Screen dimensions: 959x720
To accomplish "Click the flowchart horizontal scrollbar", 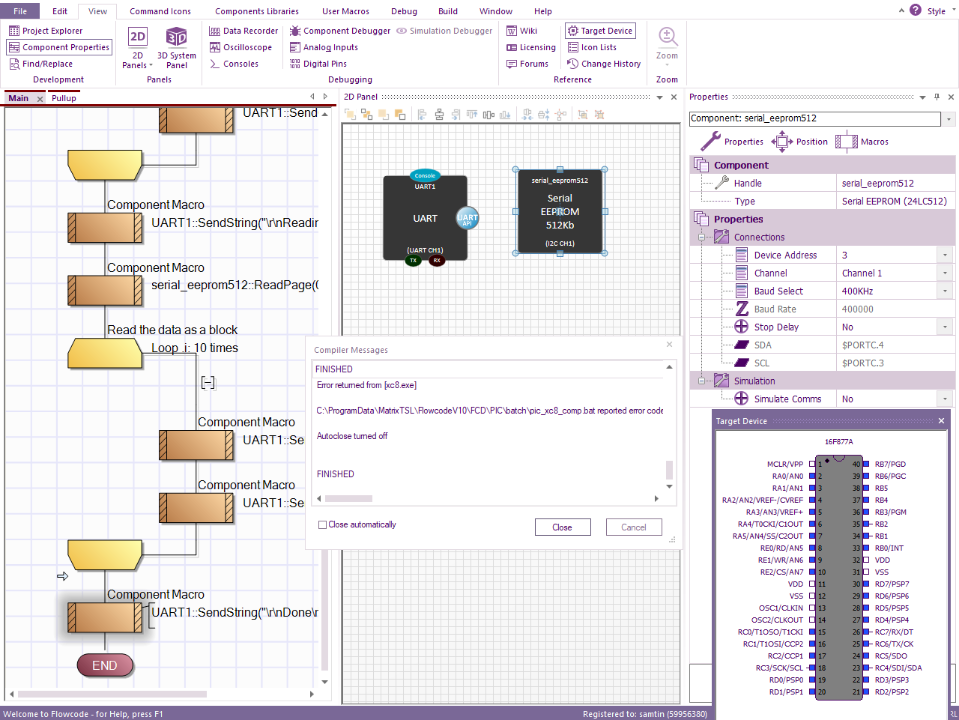I will (x=112, y=694).
